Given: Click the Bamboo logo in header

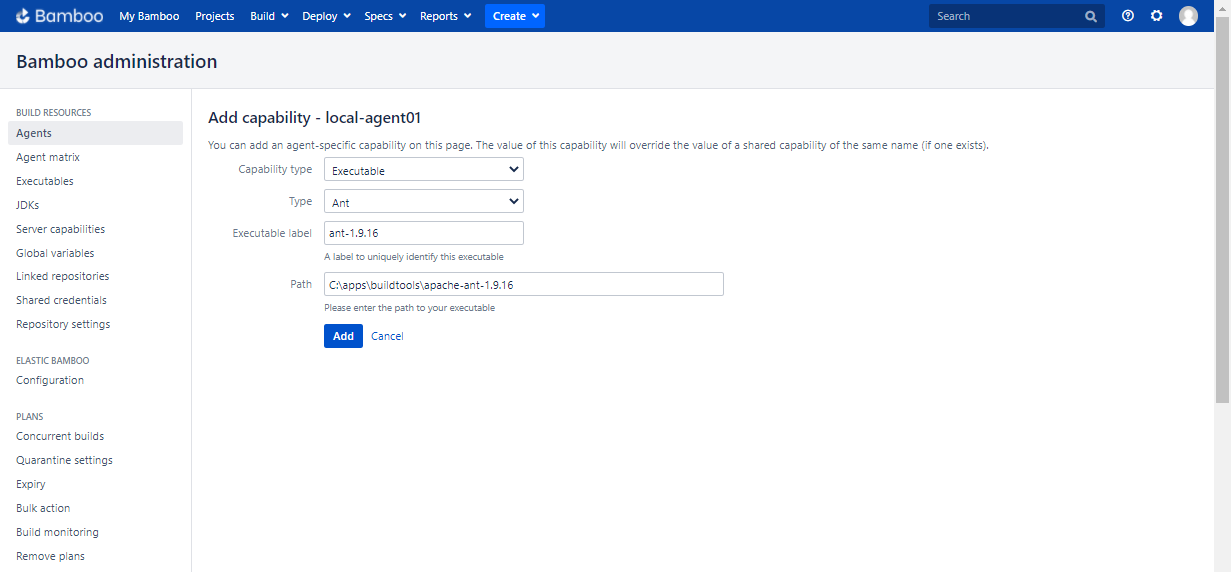Looking at the screenshot, I should [59, 16].
